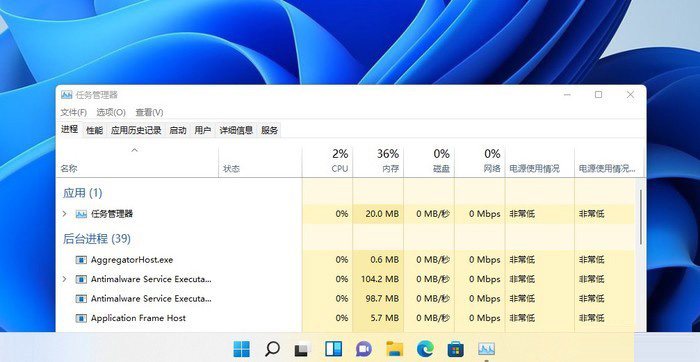Click the sort arrow above 名称 column
Image resolution: width=700 pixels, height=362 pixels.
(x=134, y=150)
